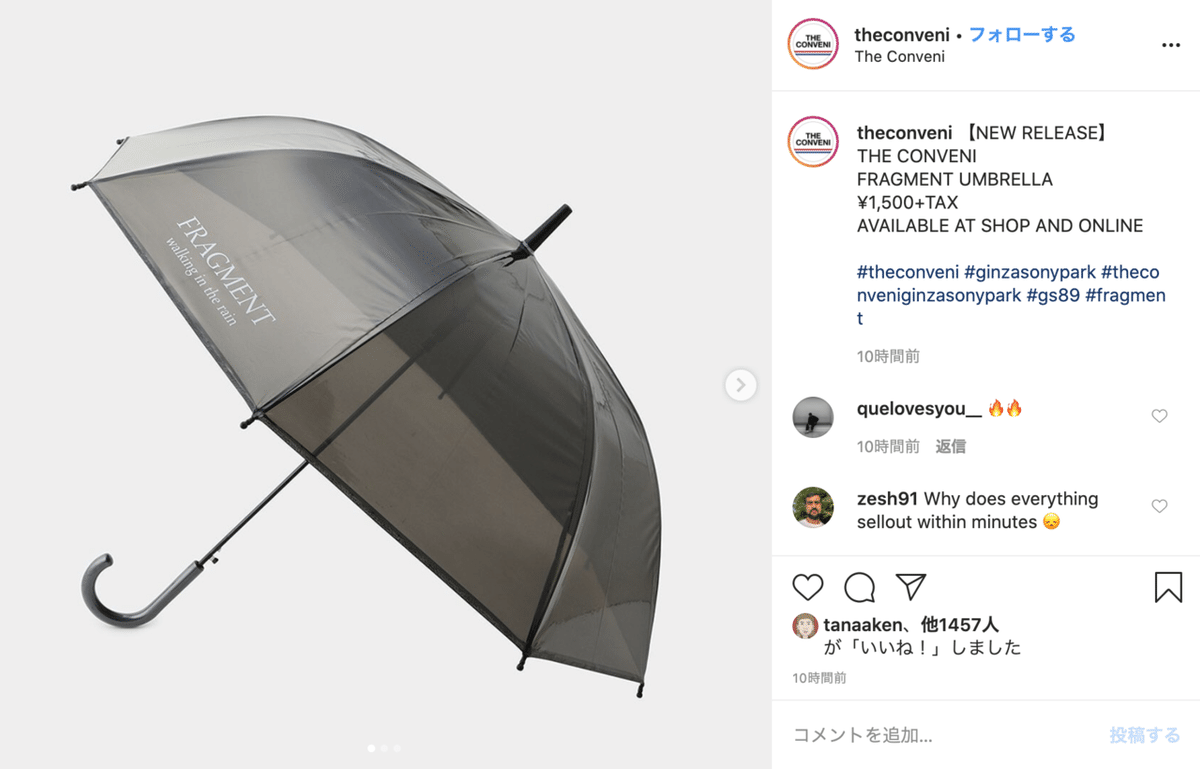1200x769 pixels.
Task: Like the post with the heart icon
Action: (808, 587)
